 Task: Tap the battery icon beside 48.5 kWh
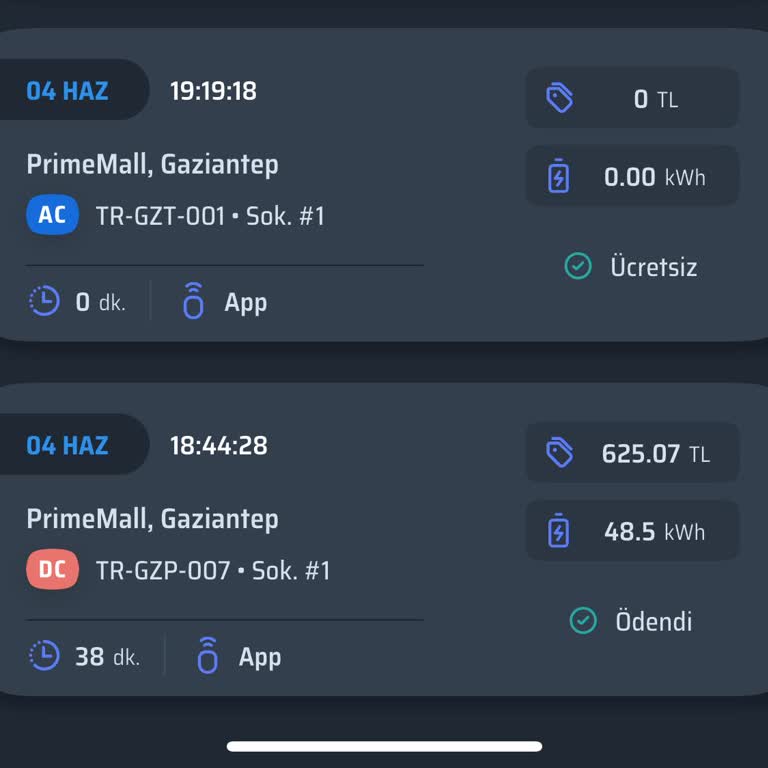(559, 531)
